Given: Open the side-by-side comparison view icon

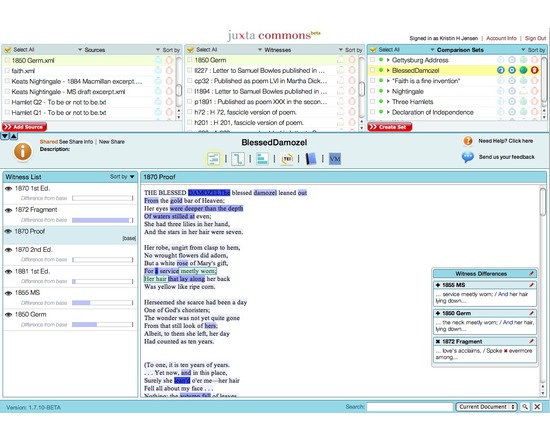Looking at the screenshot, I should click(238, 159).
